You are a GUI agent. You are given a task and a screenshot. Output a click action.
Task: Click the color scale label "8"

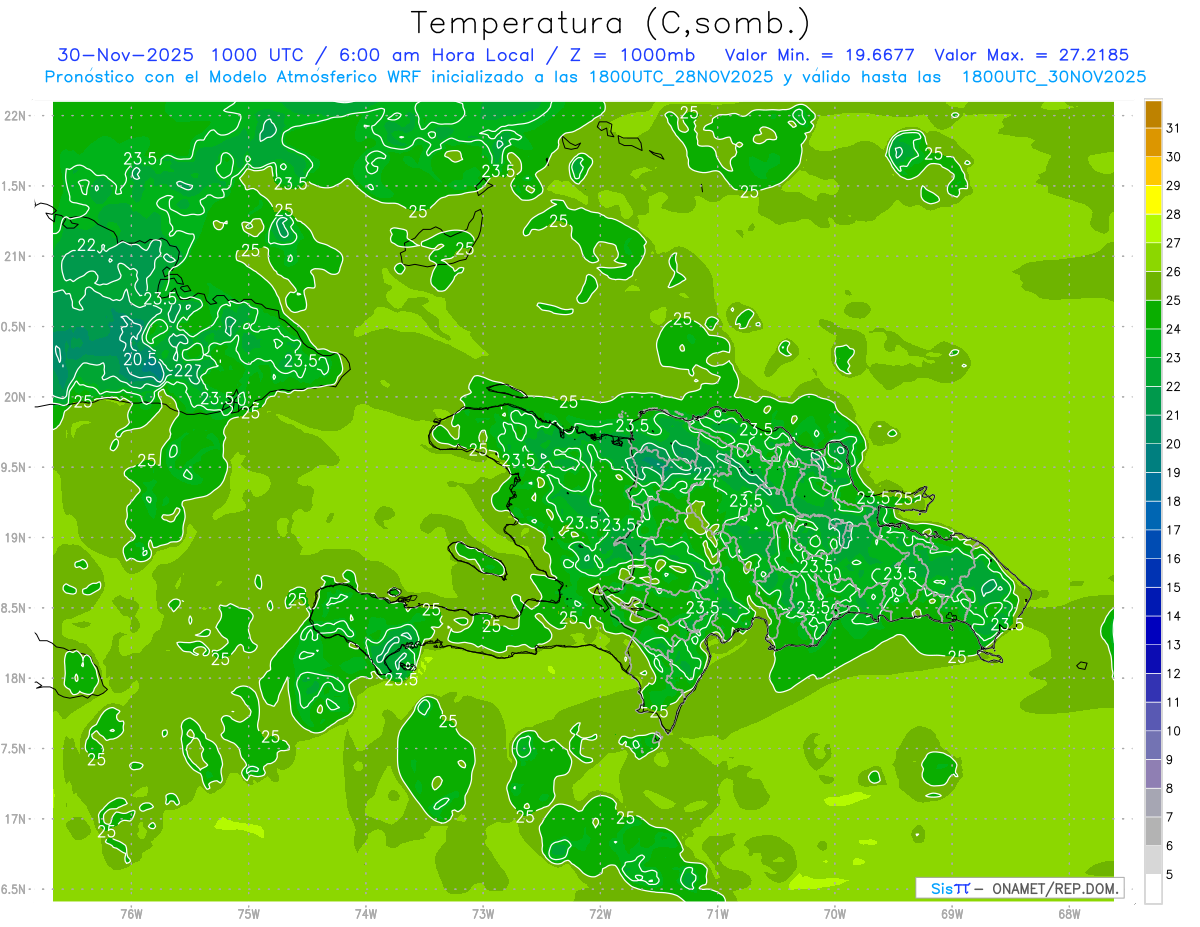pos(1170,789)
